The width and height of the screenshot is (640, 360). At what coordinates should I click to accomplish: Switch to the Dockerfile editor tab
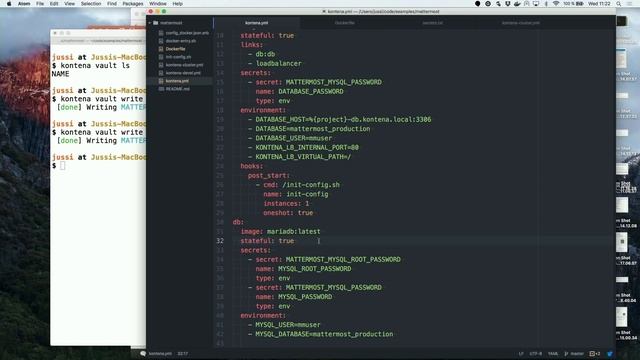tap(344, 23)
